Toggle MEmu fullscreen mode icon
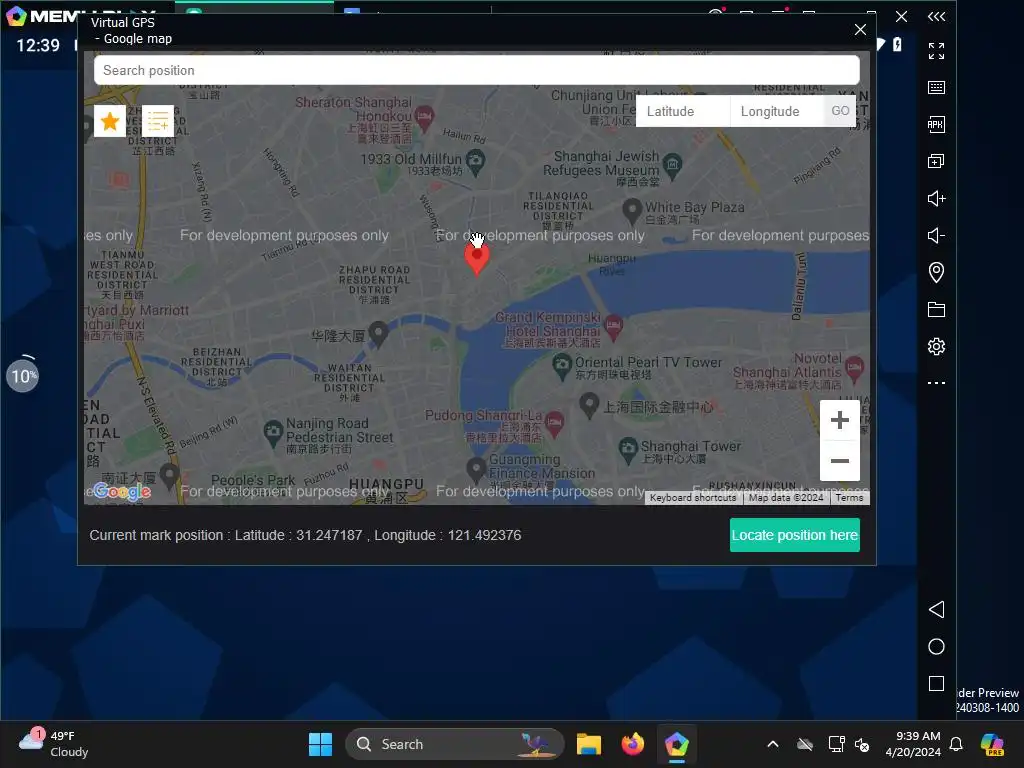Viewport: 1024px width, 768px height. pyautogui.click(x=936, y=50)
